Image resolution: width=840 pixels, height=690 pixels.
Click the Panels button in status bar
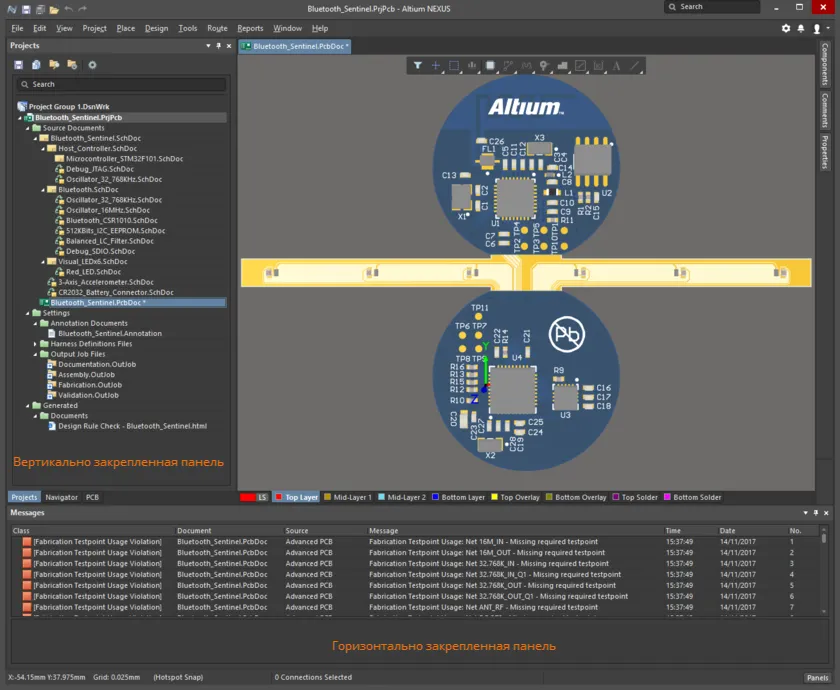click(817, 677)
